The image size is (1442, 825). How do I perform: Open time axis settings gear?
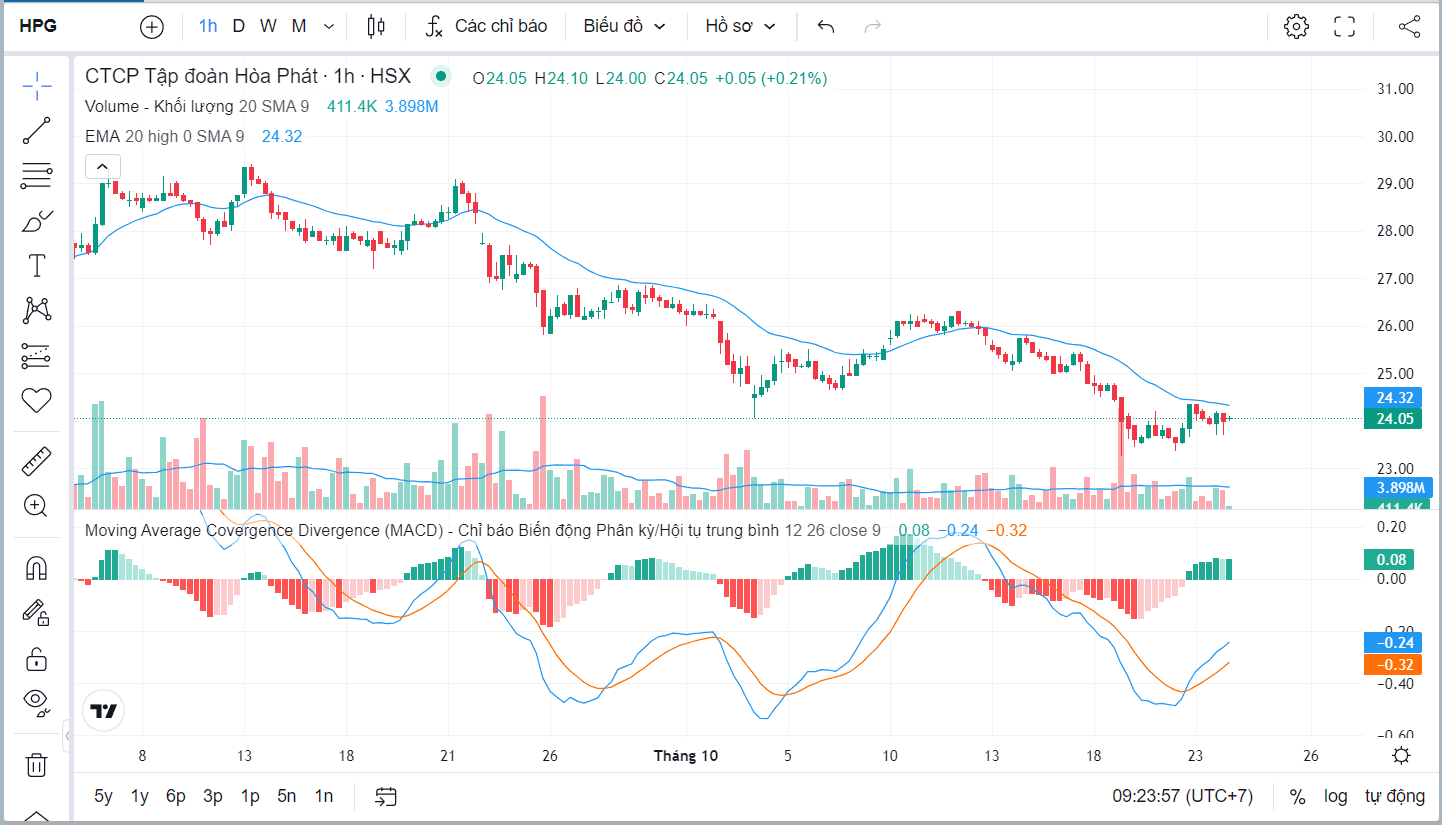pyautogui.click(x=1402, y=756)
